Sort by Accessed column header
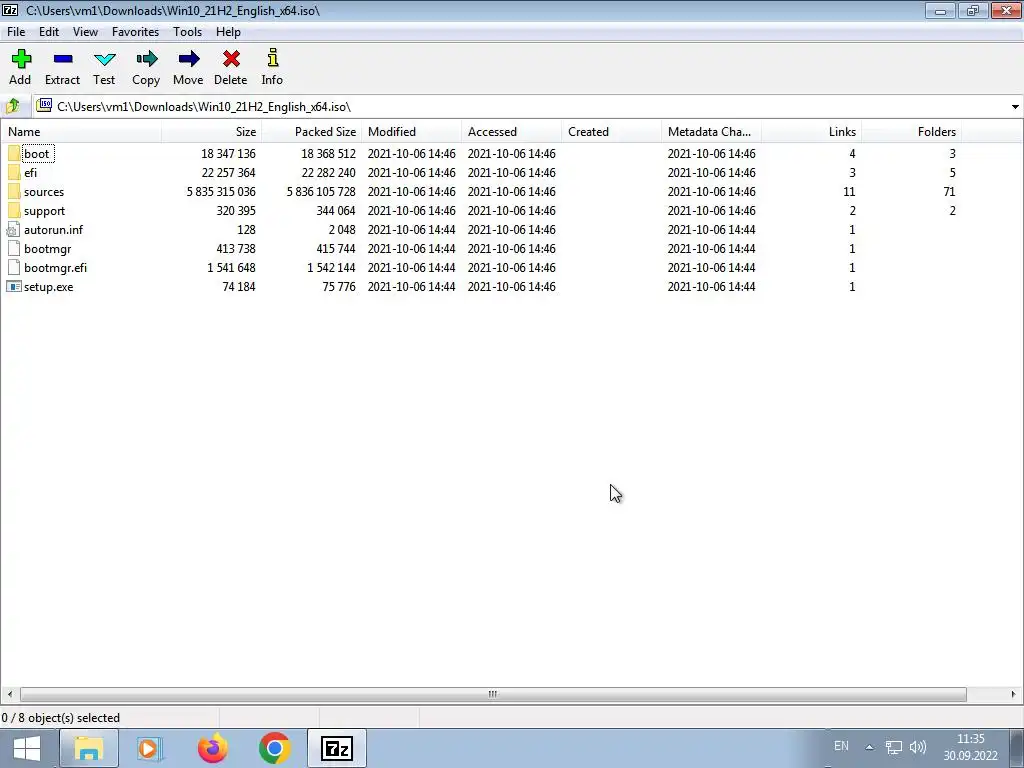Viewport: 1024px width, 768px height. tap(511, 131)
